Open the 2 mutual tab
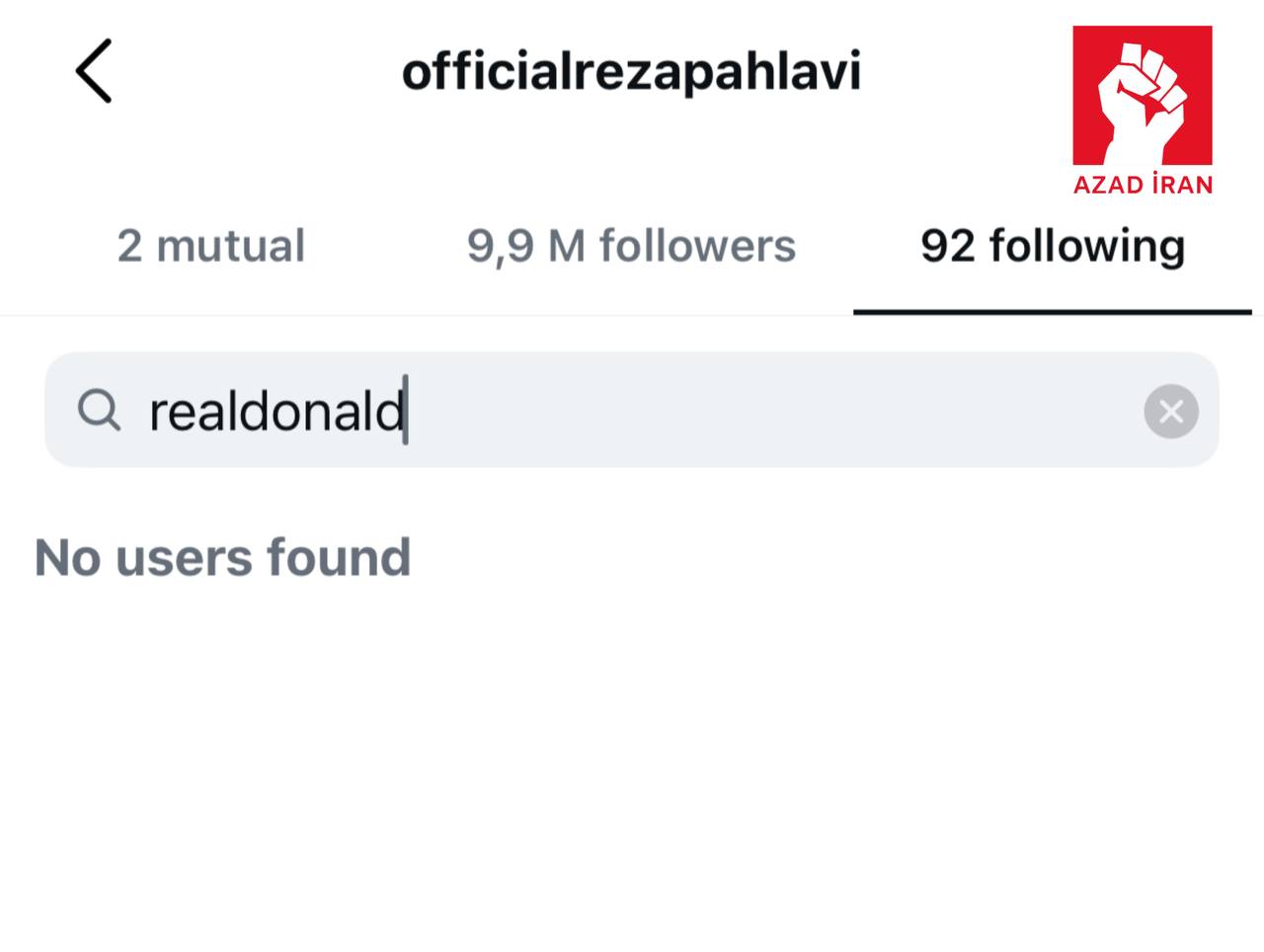1264x952 pixels. pyautogui.click(x=210, y=246)
